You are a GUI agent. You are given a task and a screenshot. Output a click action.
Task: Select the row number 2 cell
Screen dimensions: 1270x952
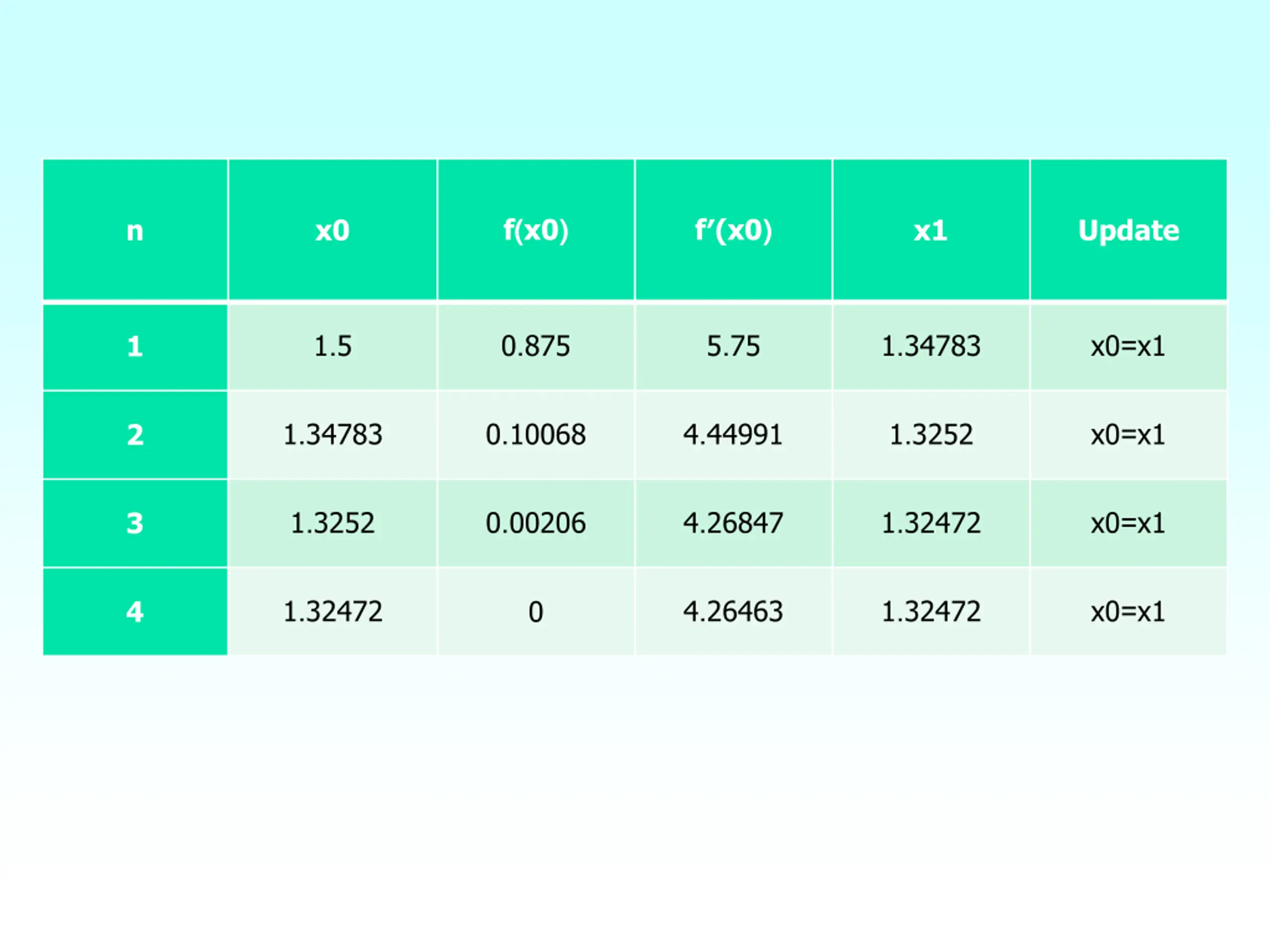(x=135, y=435)
